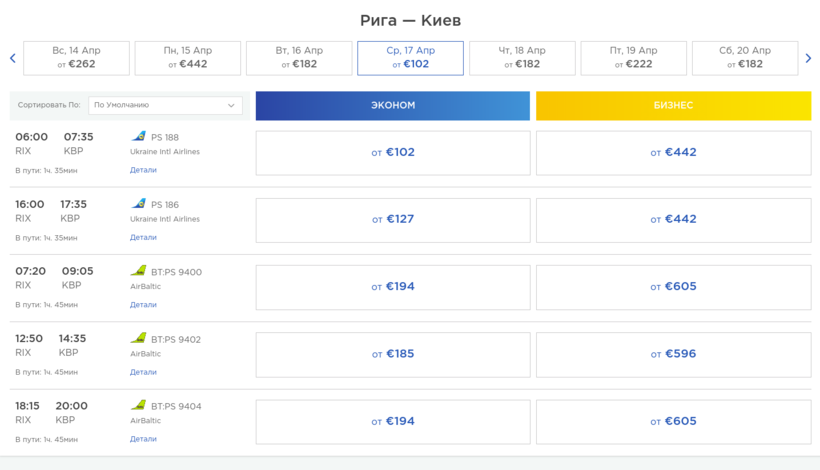Click AirBaltic logo for flight BT:PS 9404
The image size is (820, 470).
point(139,406)
